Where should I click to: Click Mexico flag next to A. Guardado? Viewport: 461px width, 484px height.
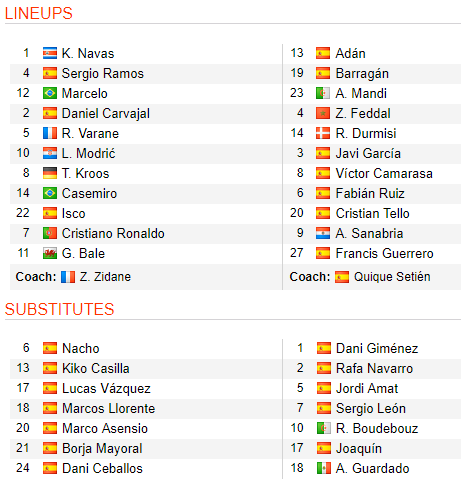click(324, 468)
